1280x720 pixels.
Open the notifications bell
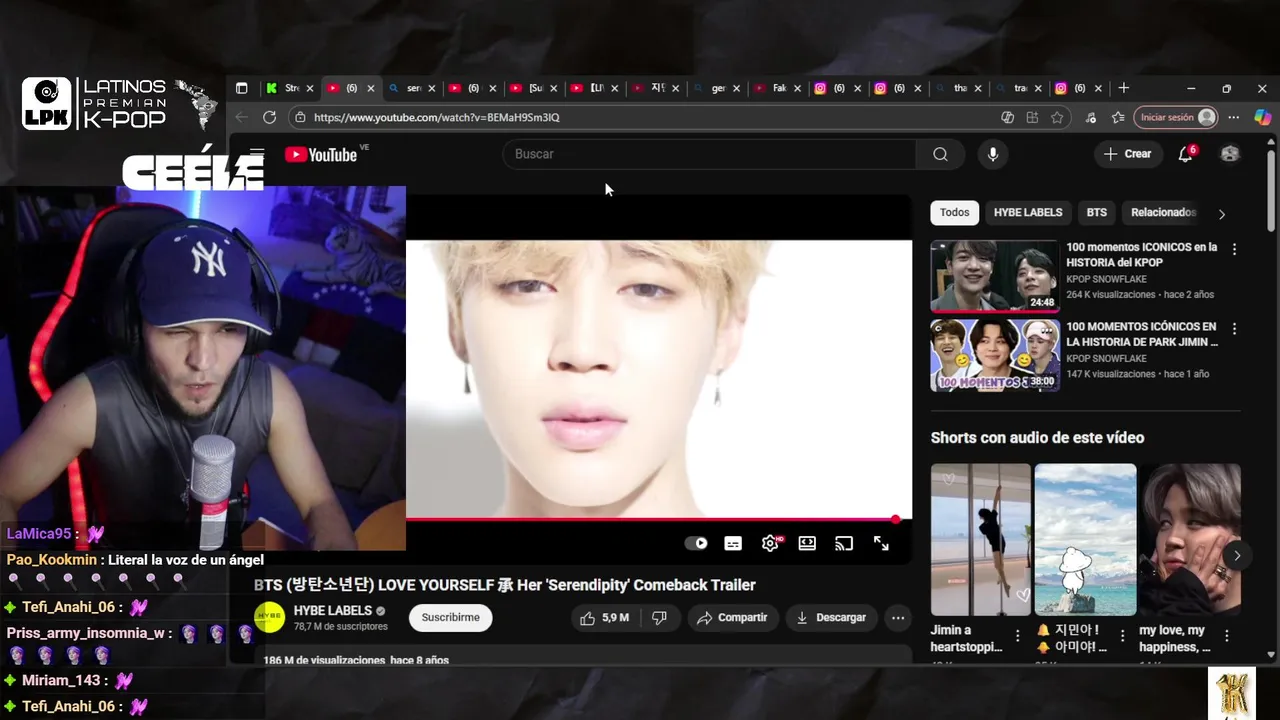[1185, 154]
